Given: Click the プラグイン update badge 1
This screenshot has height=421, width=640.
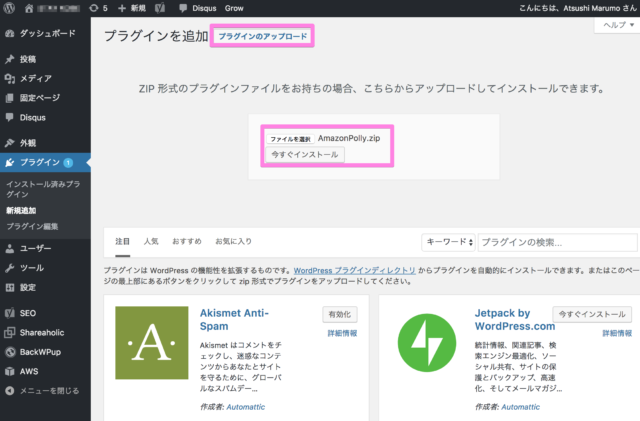Looking at the screenshot, I should coord(68,163).
